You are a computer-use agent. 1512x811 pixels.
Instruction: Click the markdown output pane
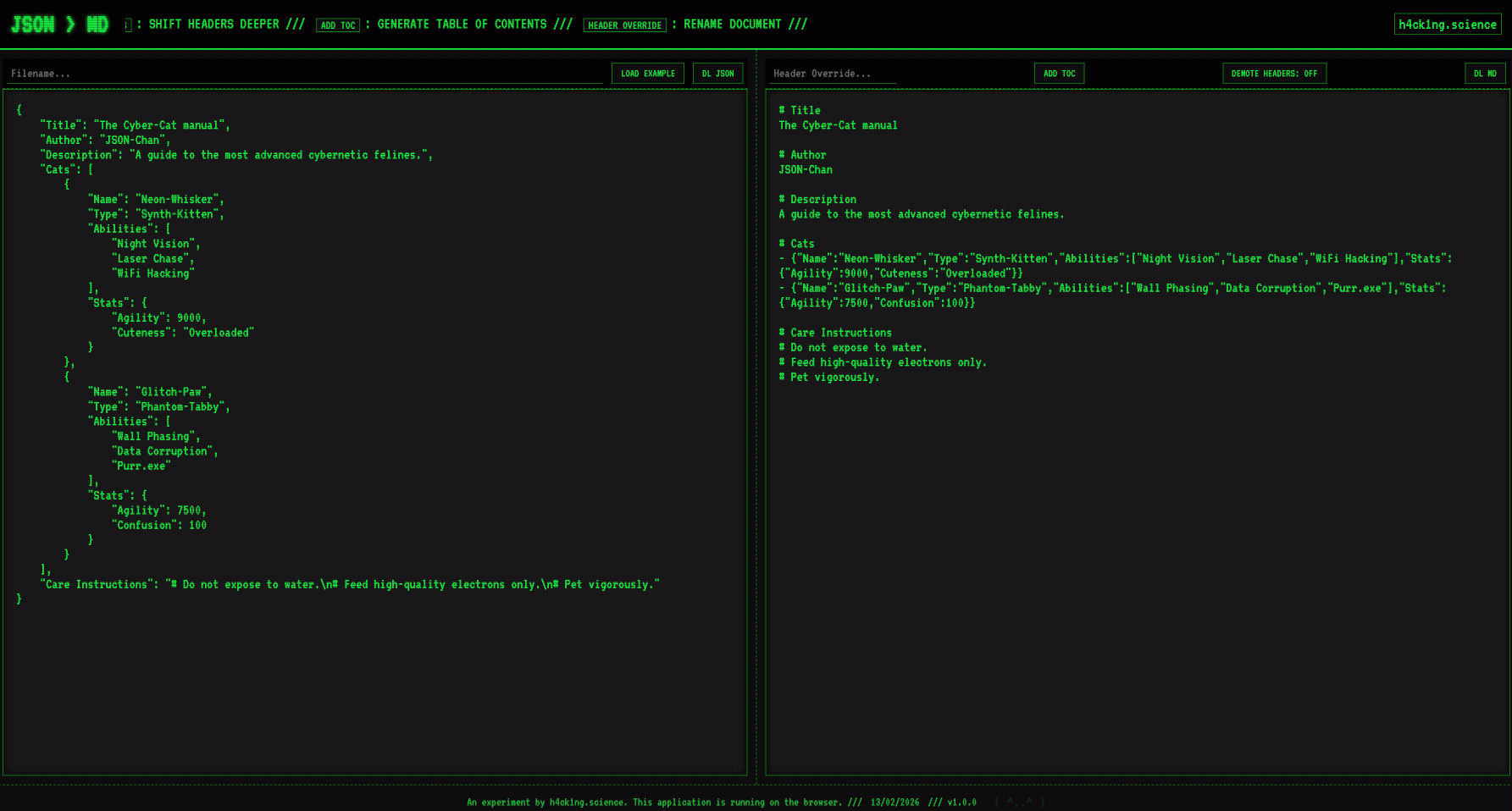click(1138, 432)
